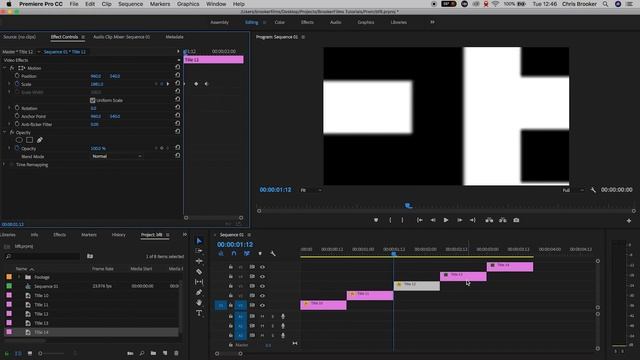Click the Lift button in Program monitor
Viewport: 640px width, 360px height.
(489, 220)
